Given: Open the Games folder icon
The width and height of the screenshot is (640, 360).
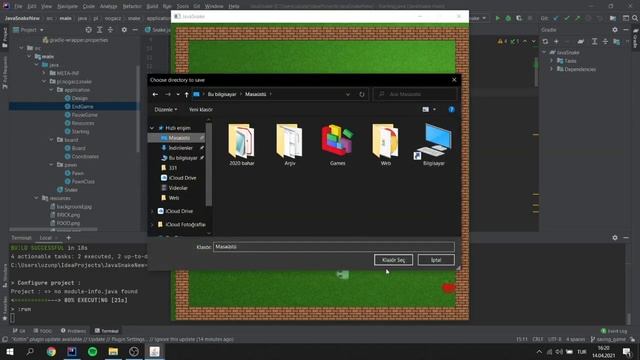Looking at the screenshot, I should point(338,144).
